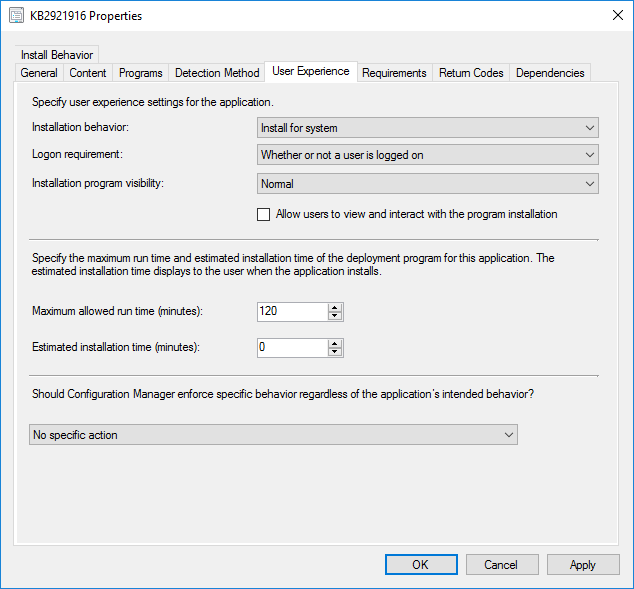
Task: Open the Dependencies tab
Action: pos(550,73)
